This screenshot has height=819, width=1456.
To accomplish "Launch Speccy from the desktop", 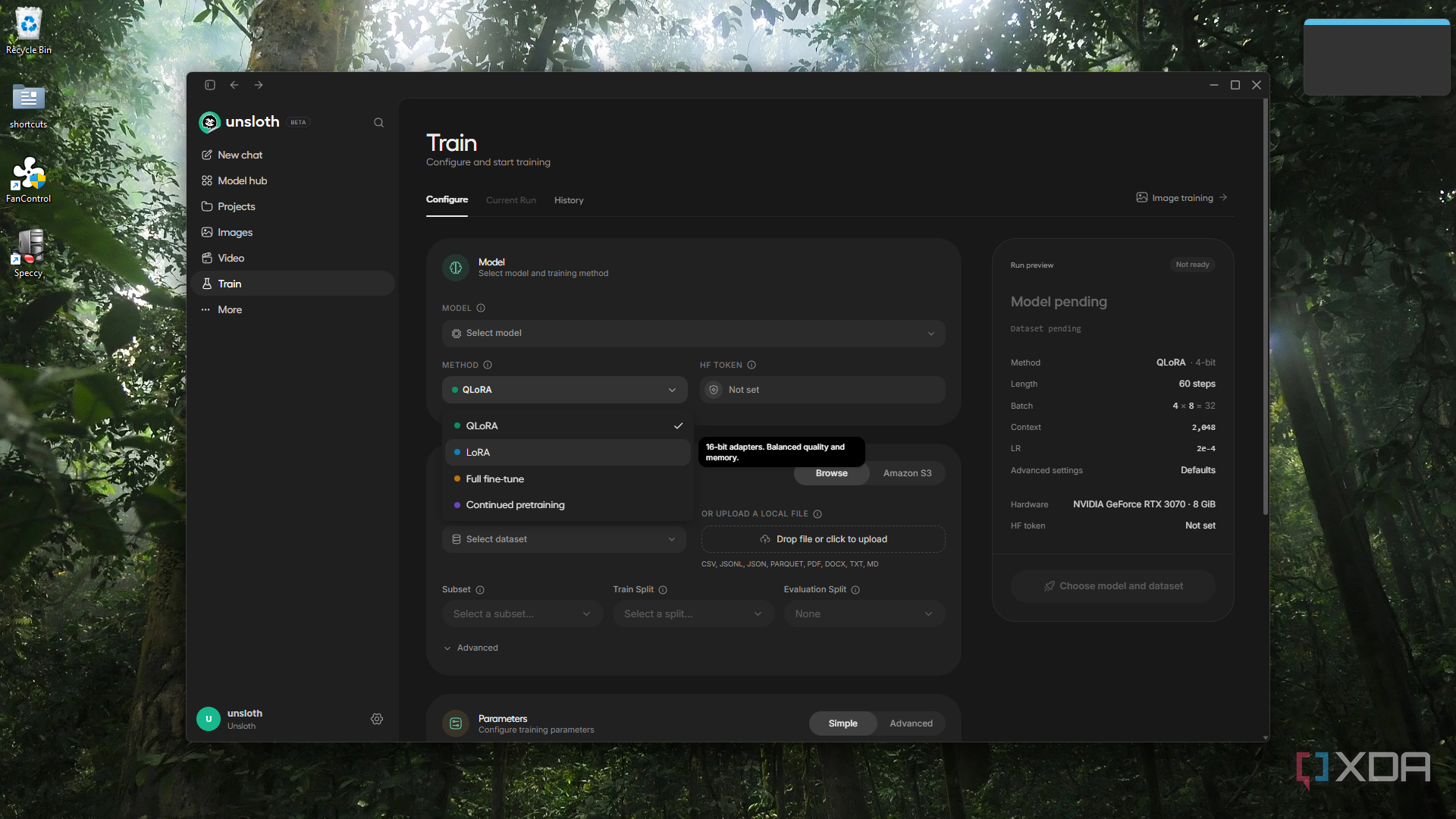I will [x=29, y=254].
